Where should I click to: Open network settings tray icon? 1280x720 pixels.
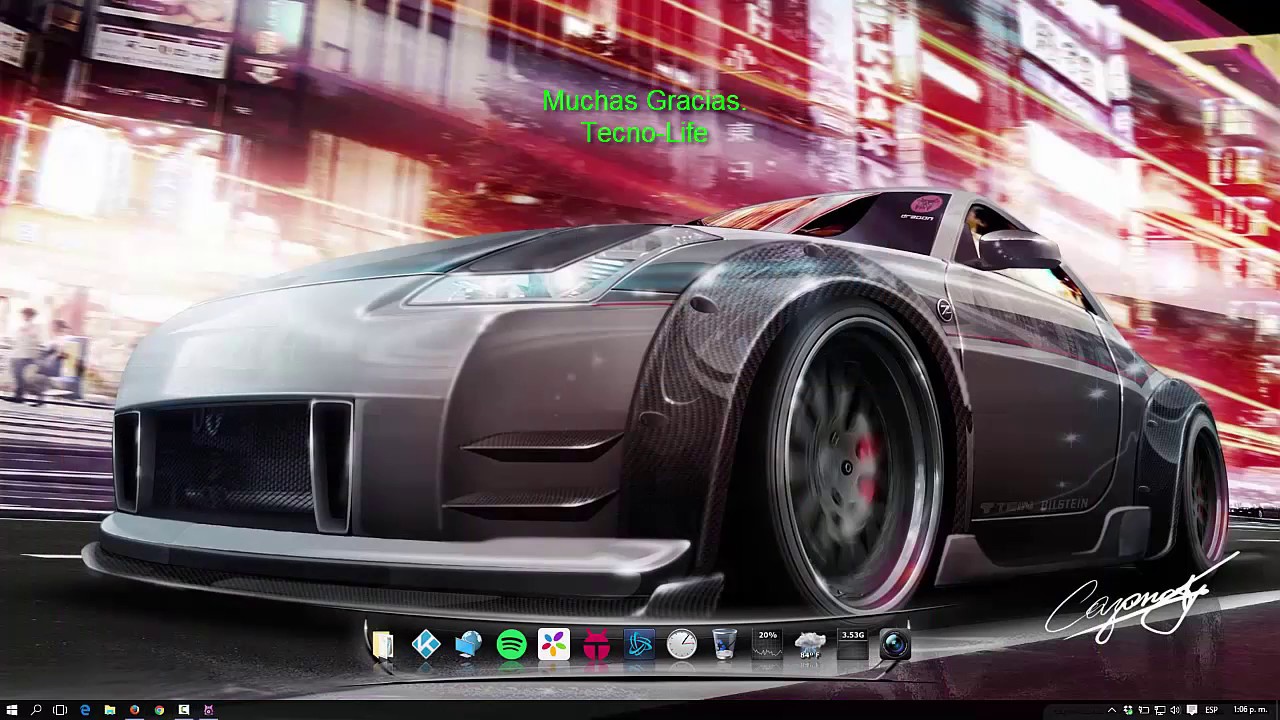tap(1160, 710)
